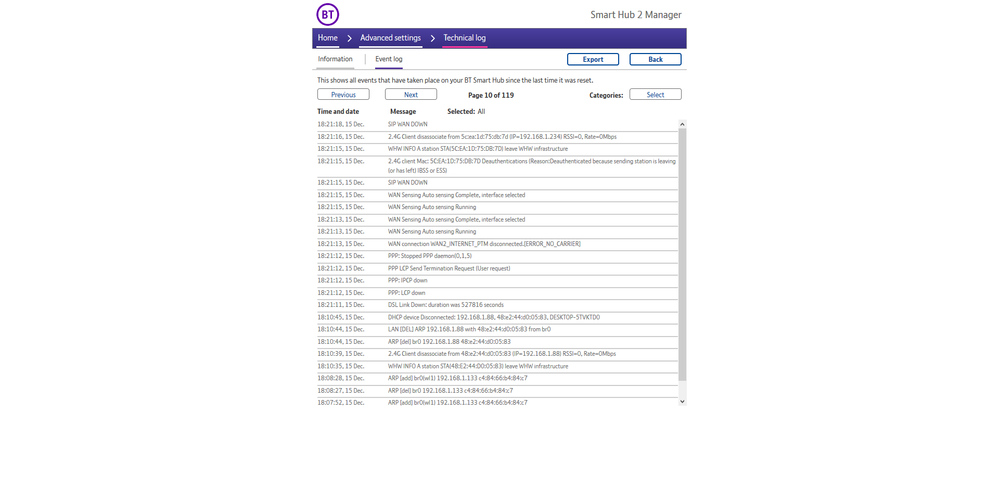The width and height of the screenshot is (999, 491).
Task: Go to Home in the breadcrumb
Action: coord(328,38)
